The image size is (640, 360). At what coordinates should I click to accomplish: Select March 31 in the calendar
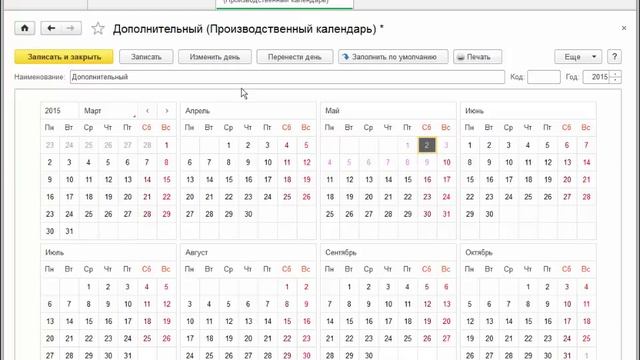tap(69, 231)
